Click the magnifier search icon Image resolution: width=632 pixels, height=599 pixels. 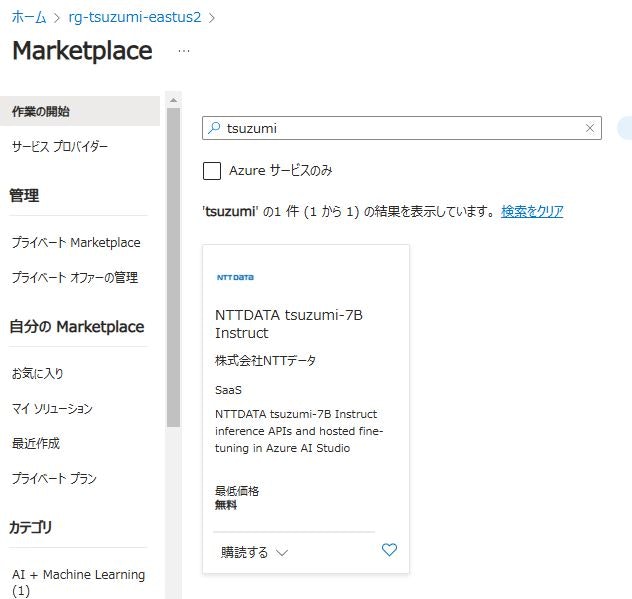click(214, 128)
